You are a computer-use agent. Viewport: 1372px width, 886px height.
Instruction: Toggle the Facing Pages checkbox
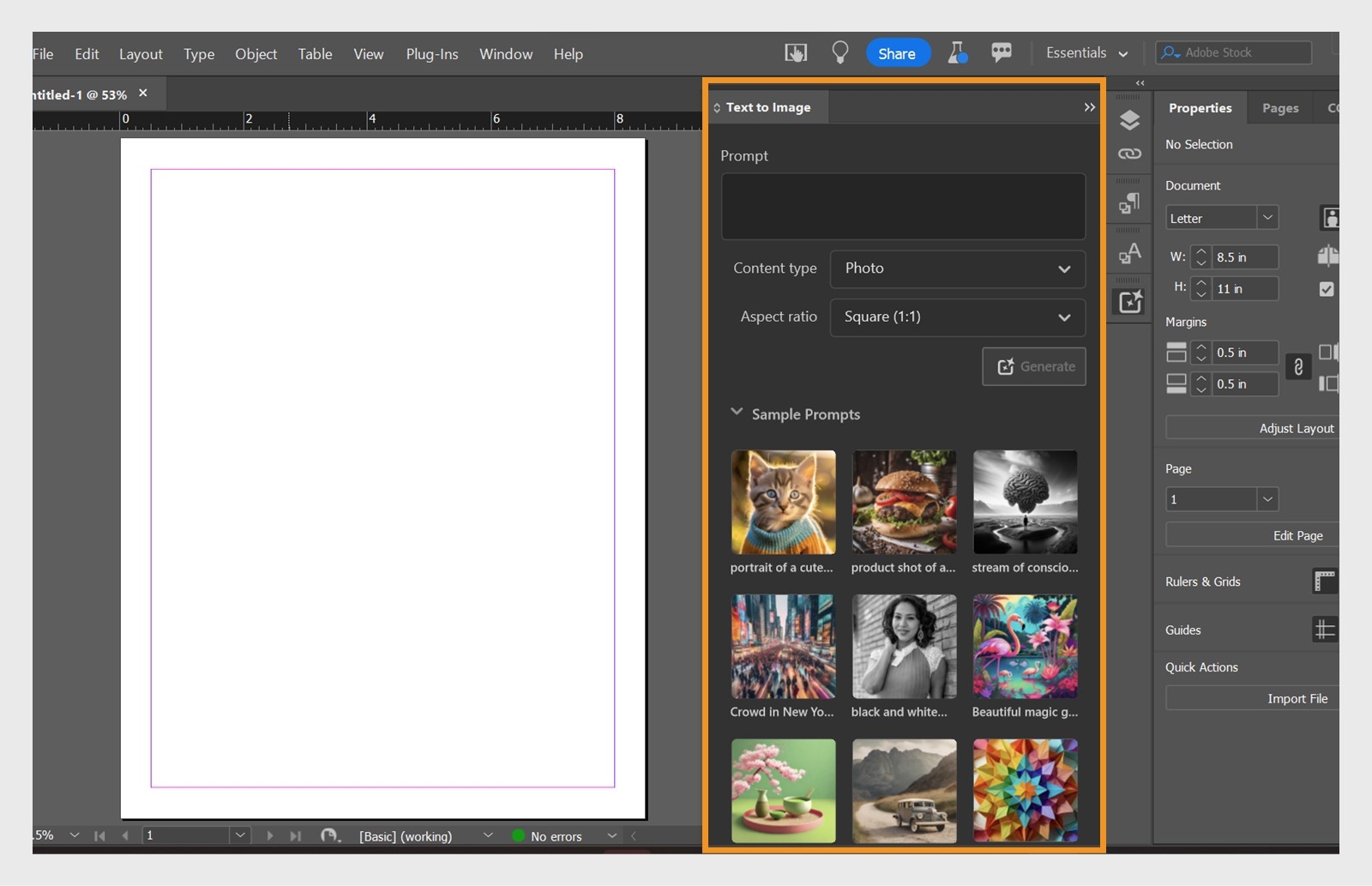pos(1327,289)
